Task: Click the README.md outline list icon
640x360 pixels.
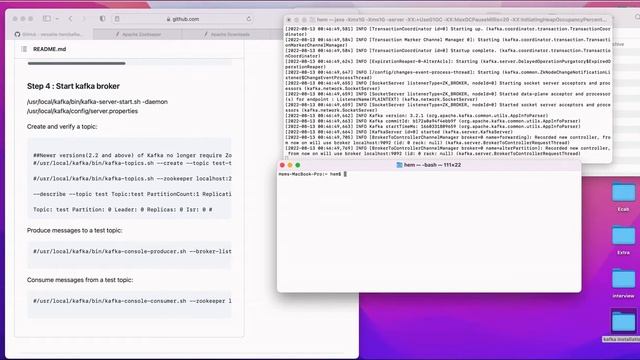Action: coord(24,49)
